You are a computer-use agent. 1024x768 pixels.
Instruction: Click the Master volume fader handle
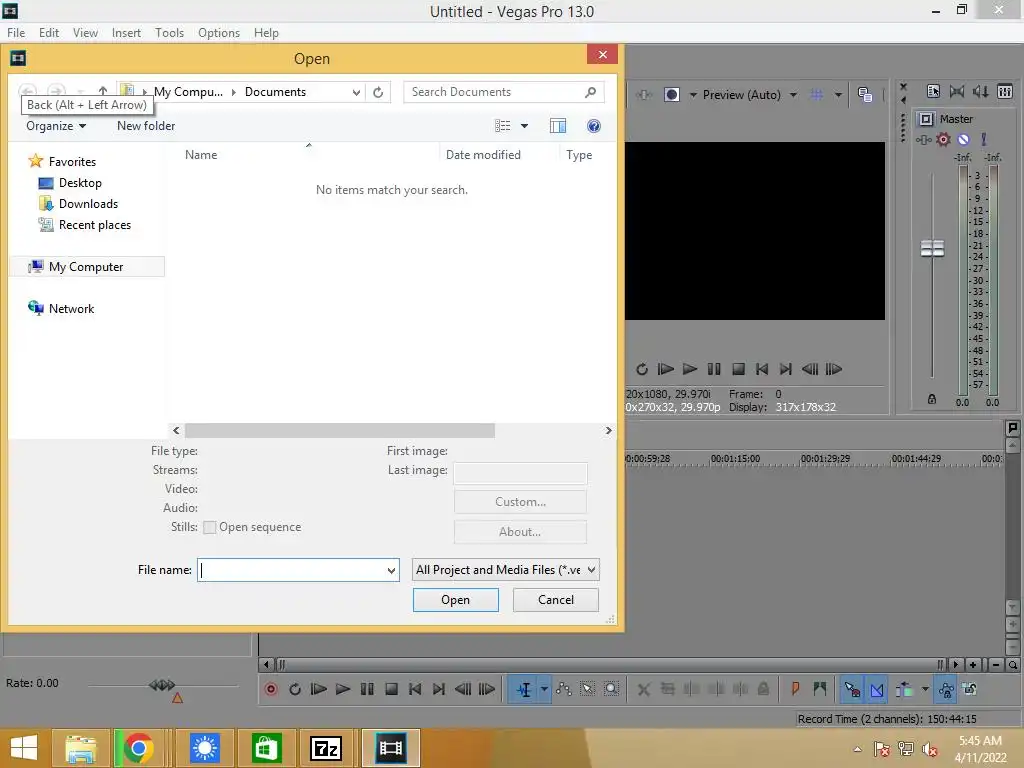coord(932,248)
